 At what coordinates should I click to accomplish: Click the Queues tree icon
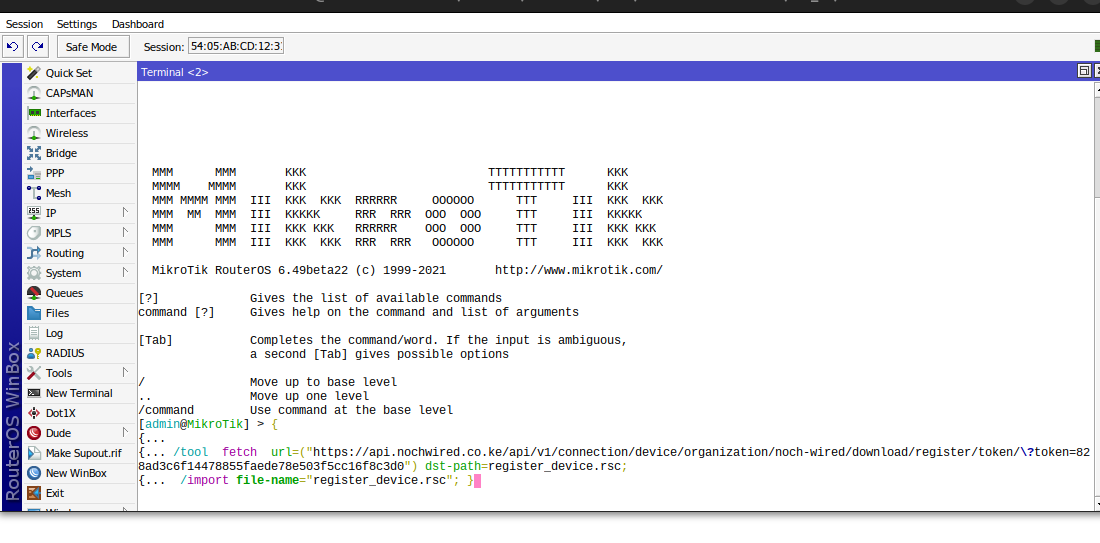pyautogui.click(x=34, y=293)
